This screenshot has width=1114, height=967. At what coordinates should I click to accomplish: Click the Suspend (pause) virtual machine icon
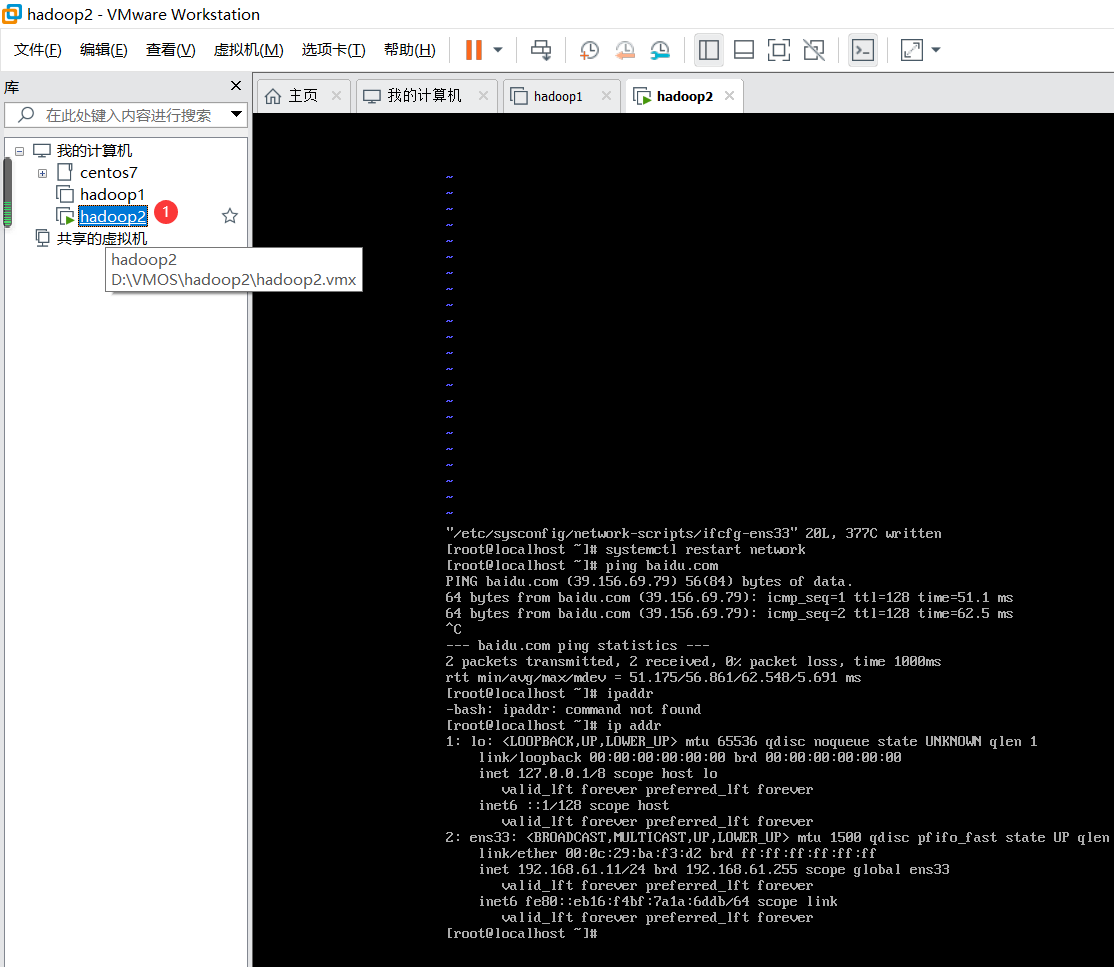474,50
